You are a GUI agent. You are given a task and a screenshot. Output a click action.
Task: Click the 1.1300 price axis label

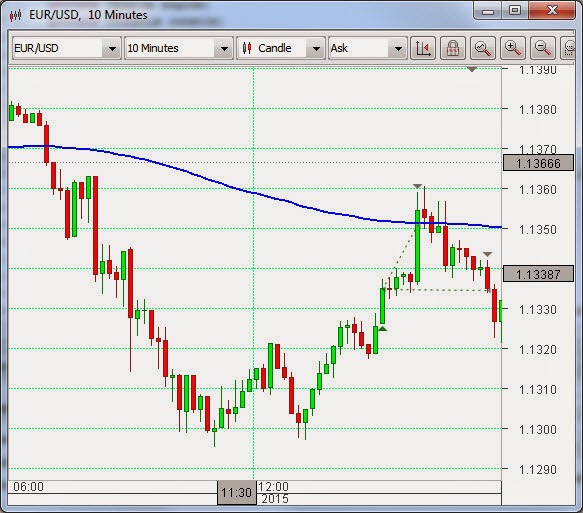(x=538, y=430)
